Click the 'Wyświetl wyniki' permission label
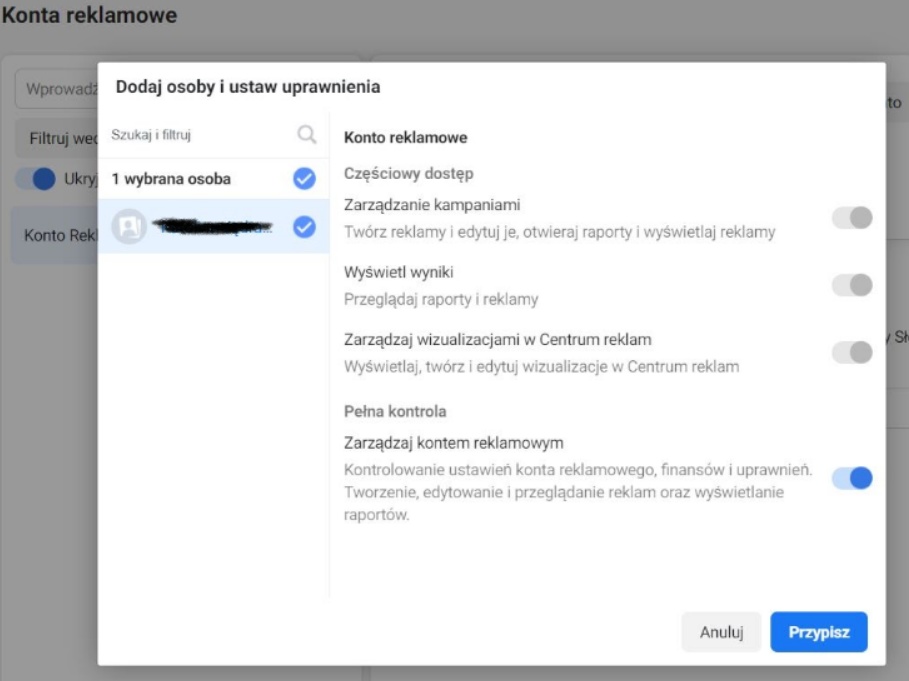This screenshot has height=681, width=909. [x=394, y=273]
